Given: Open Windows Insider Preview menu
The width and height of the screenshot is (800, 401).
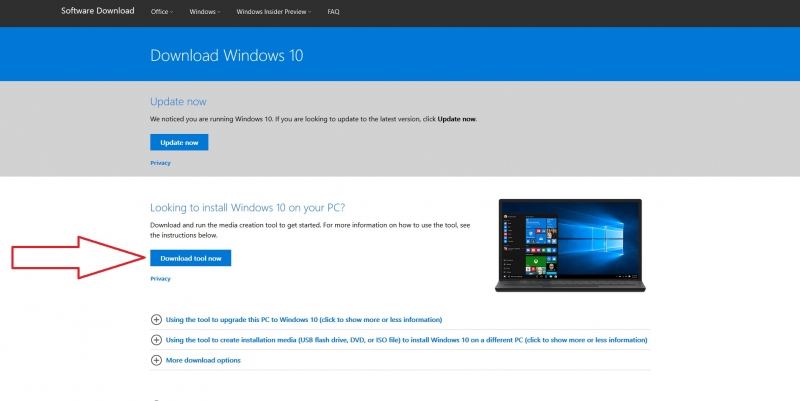Looking at the screenshot, I should click(273, 11).
